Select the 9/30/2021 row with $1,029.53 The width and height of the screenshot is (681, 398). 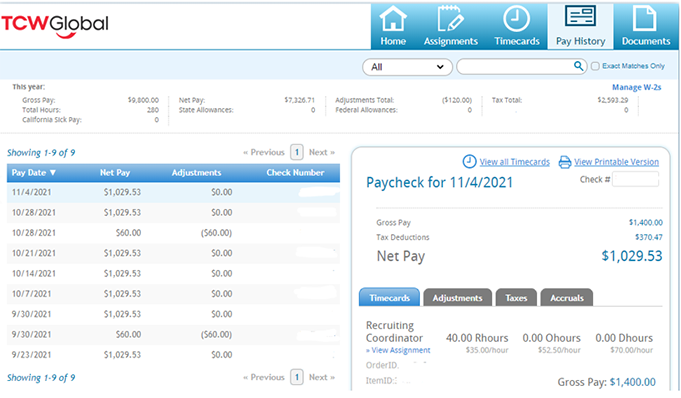pos(173,314)
